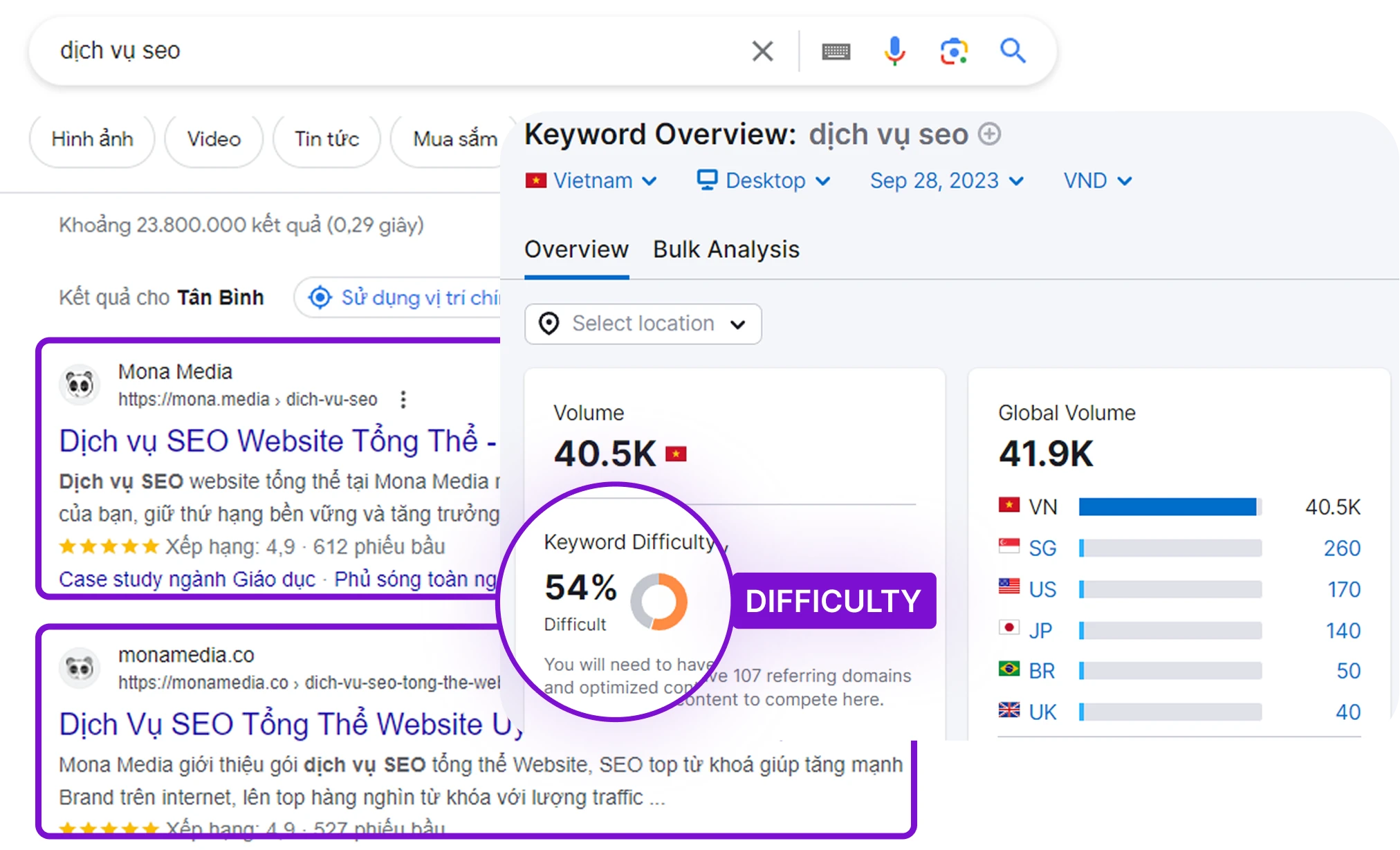Add keyword with plus icon next to title
Image resolution: width=1400 pixels, height=850 pixels.
pyautogui.click(x=990, y=133)
